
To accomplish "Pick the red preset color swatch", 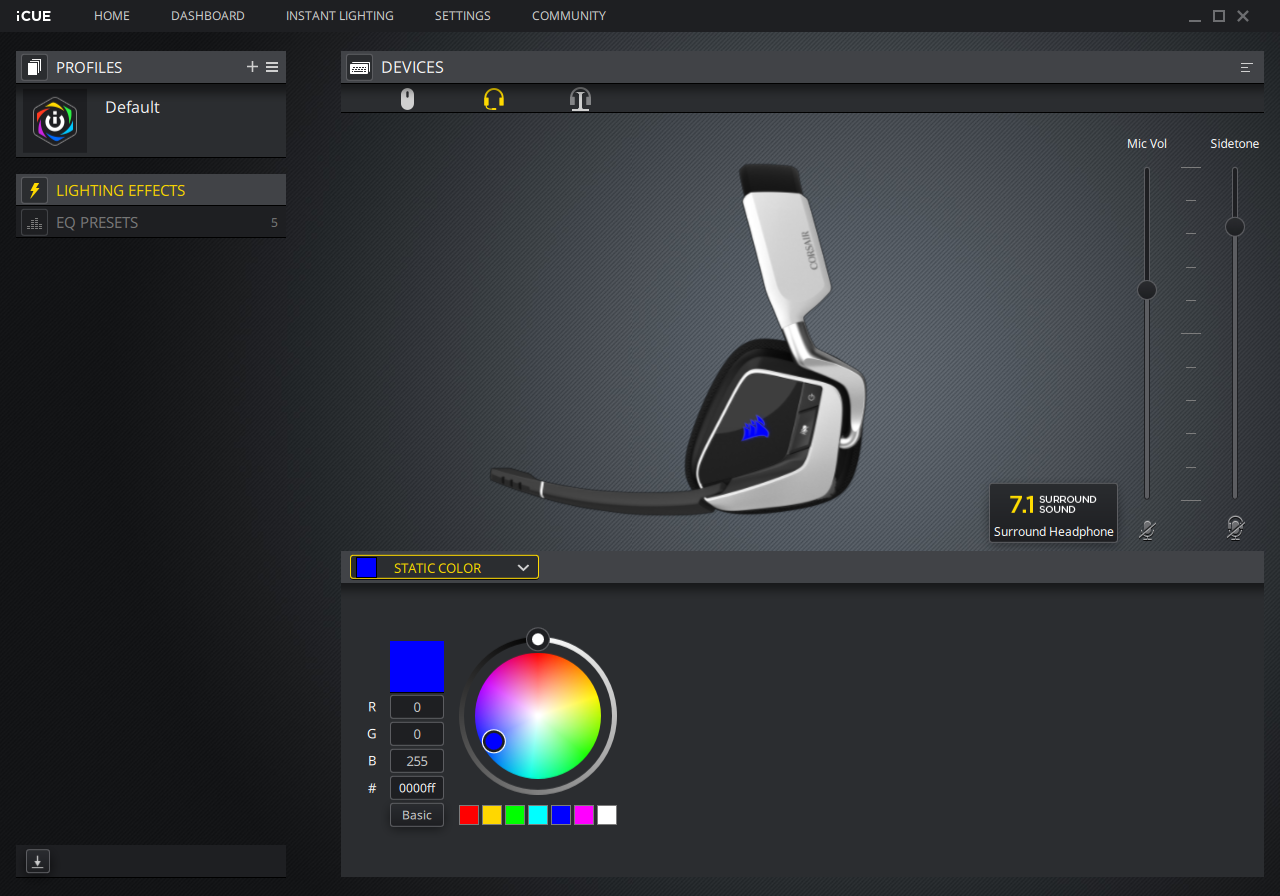I will click(x=469, y=815).
